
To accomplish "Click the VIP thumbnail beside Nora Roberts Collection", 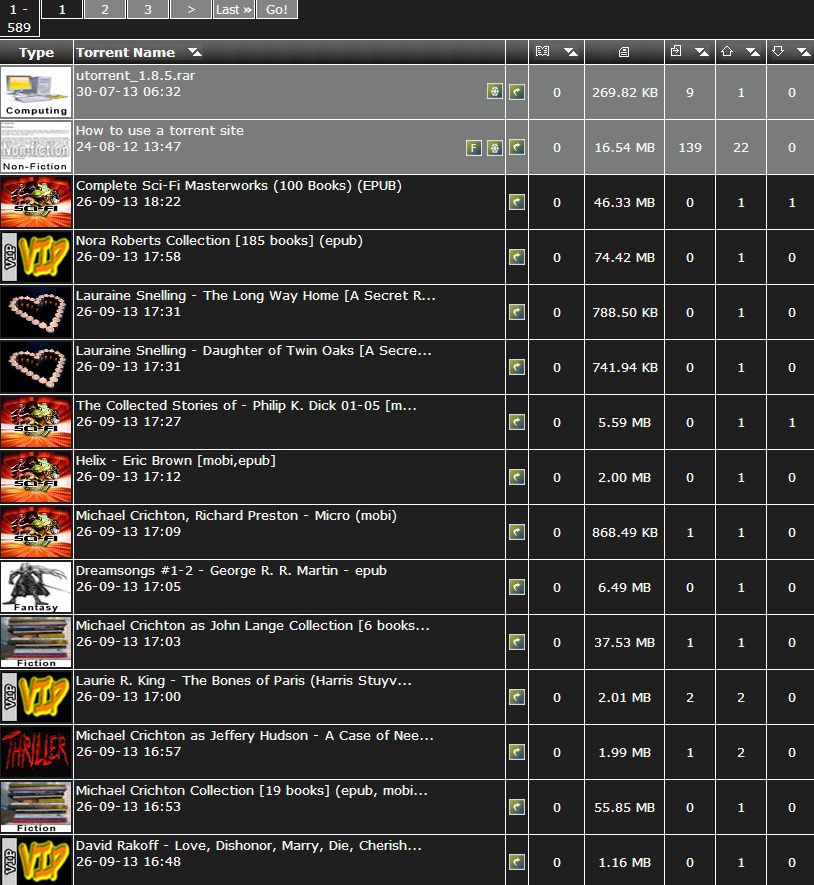I will [x=36, y=257].
